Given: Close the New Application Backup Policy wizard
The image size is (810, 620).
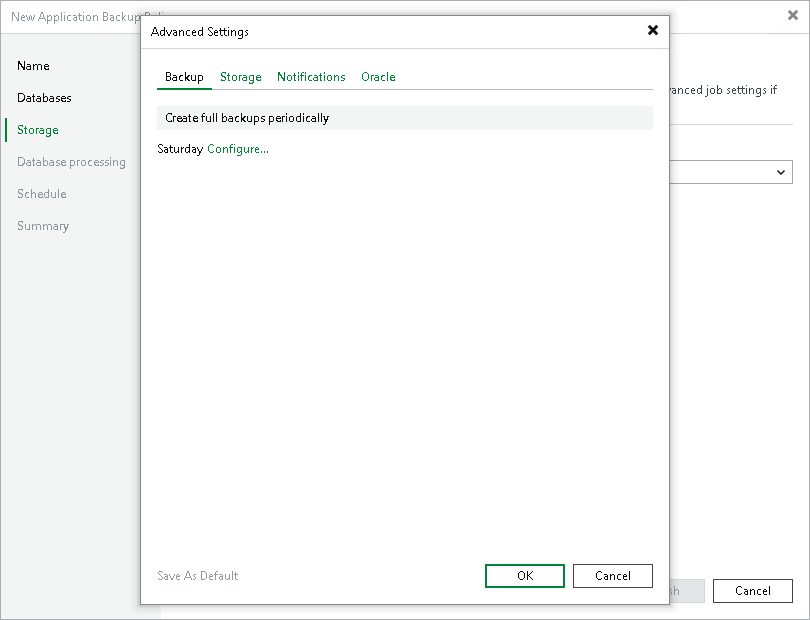Looking at the screenshot, I should coord(793,17).
